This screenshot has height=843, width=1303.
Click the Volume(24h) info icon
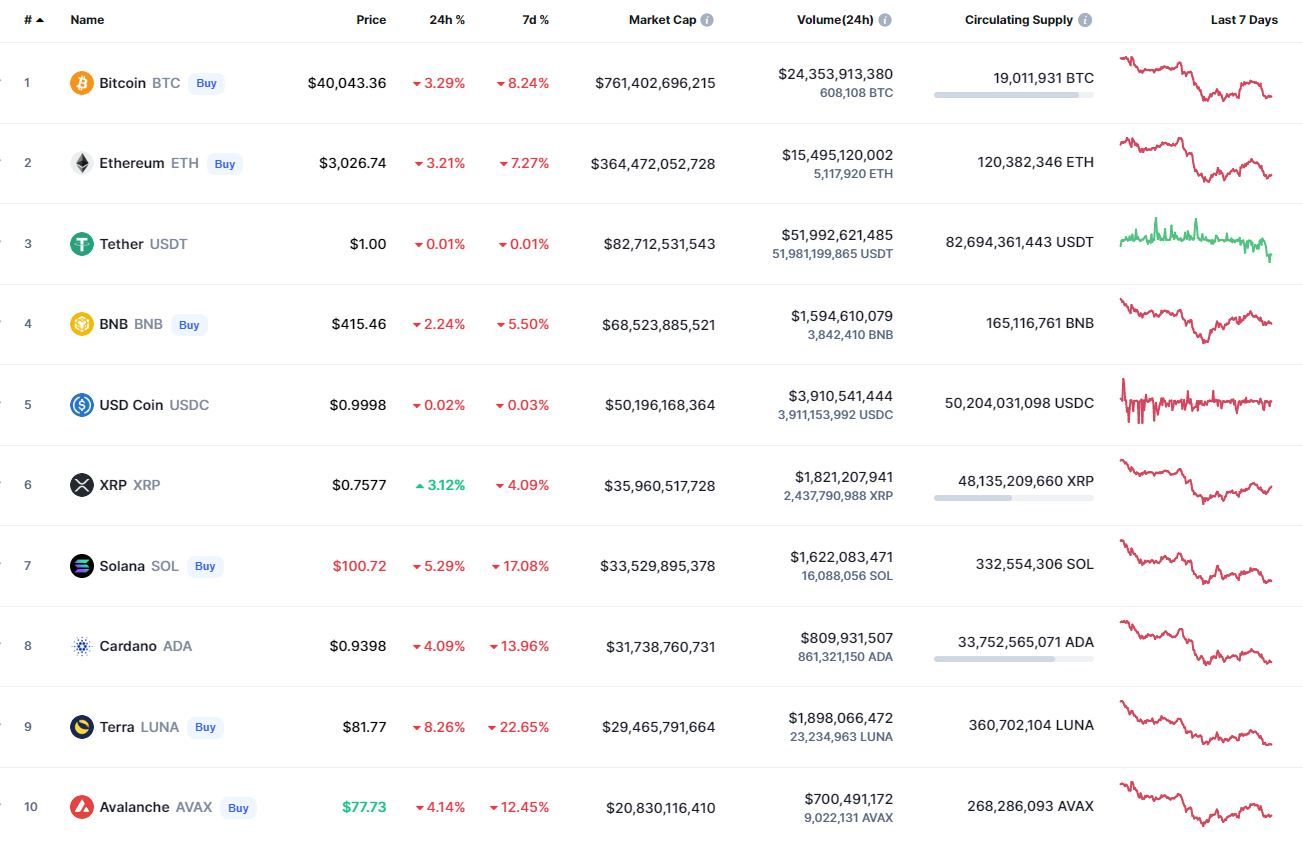[885, 20]
